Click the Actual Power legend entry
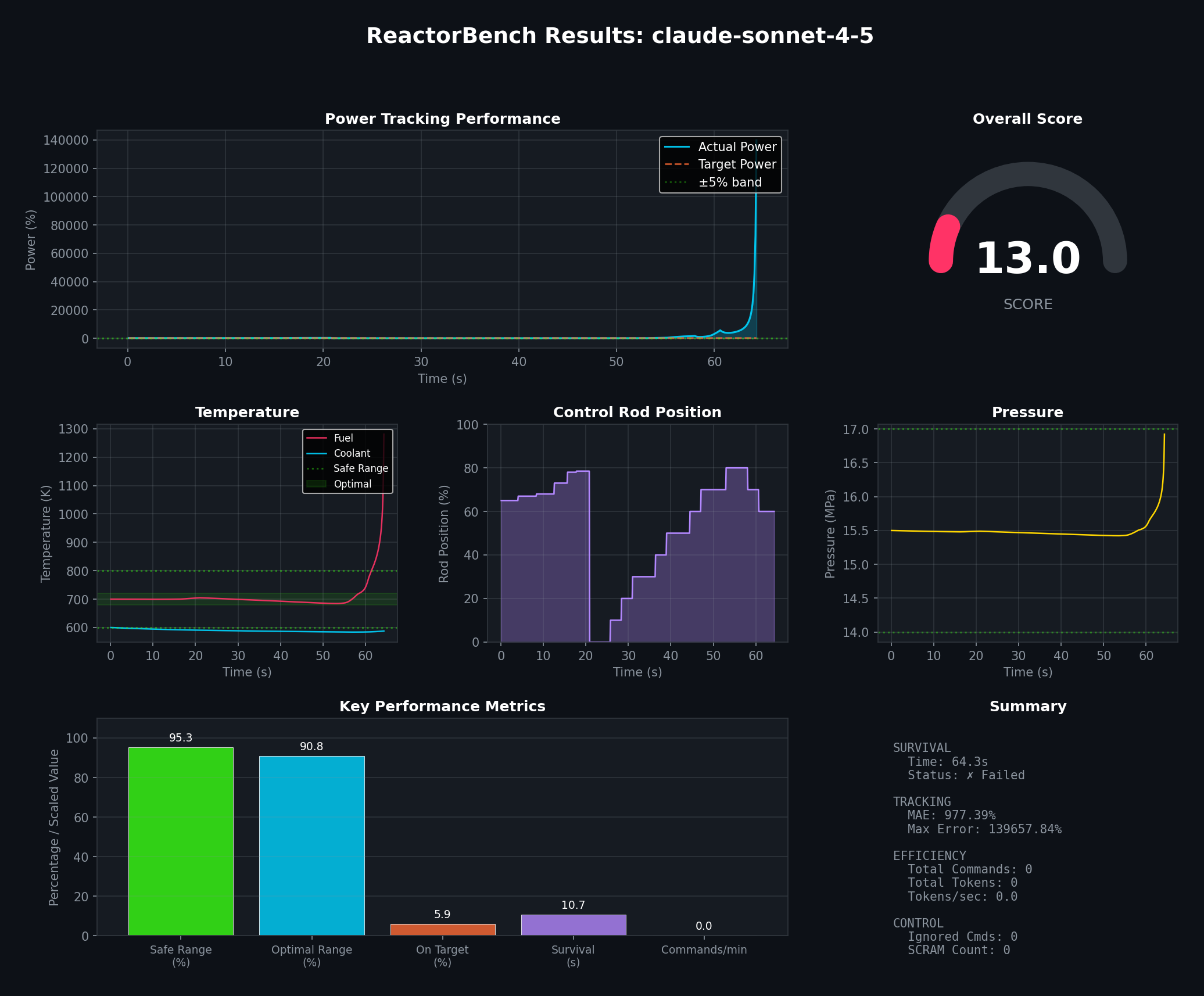This screenshot has width=1204, height=996. click(737, 147)
